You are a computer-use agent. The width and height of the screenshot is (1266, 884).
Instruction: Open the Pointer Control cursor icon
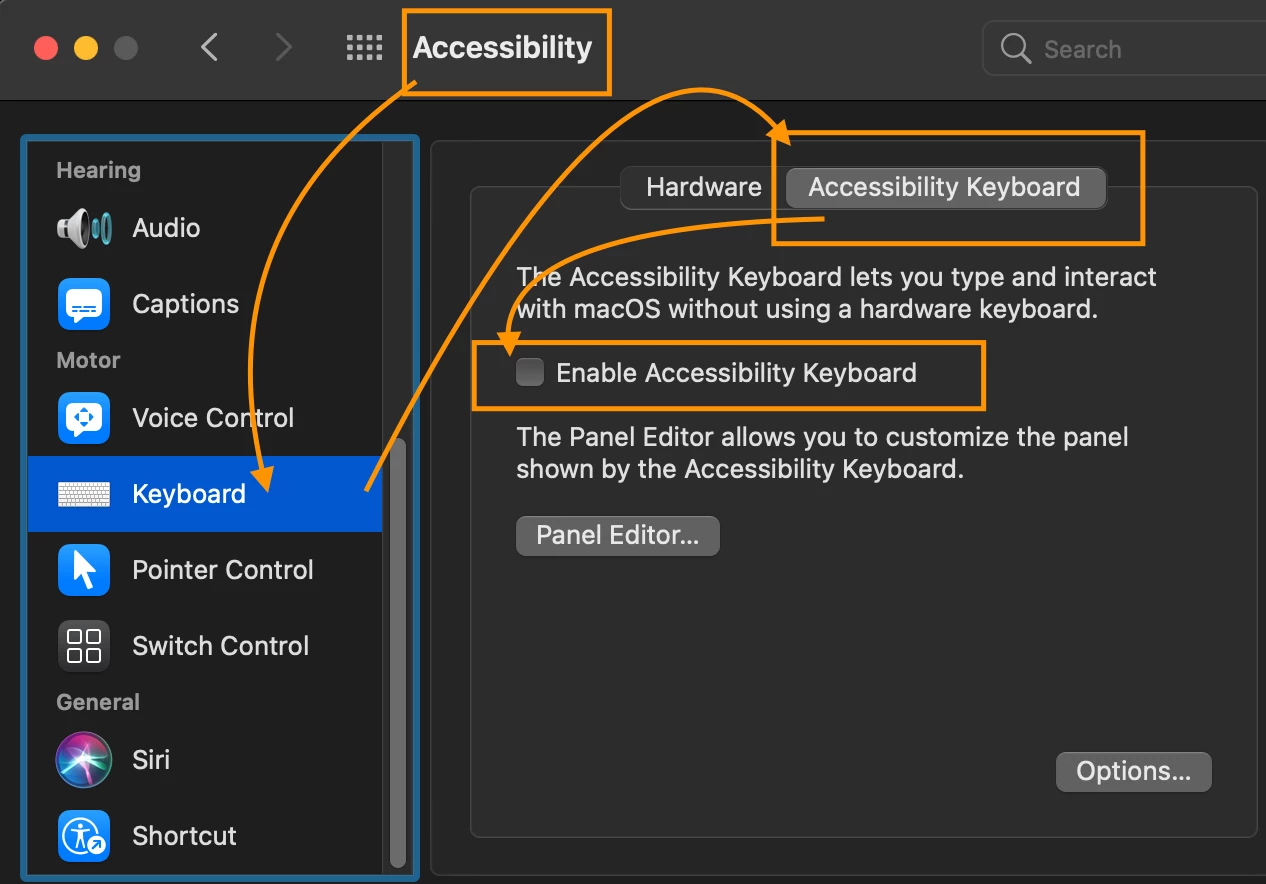pos(84,570)
